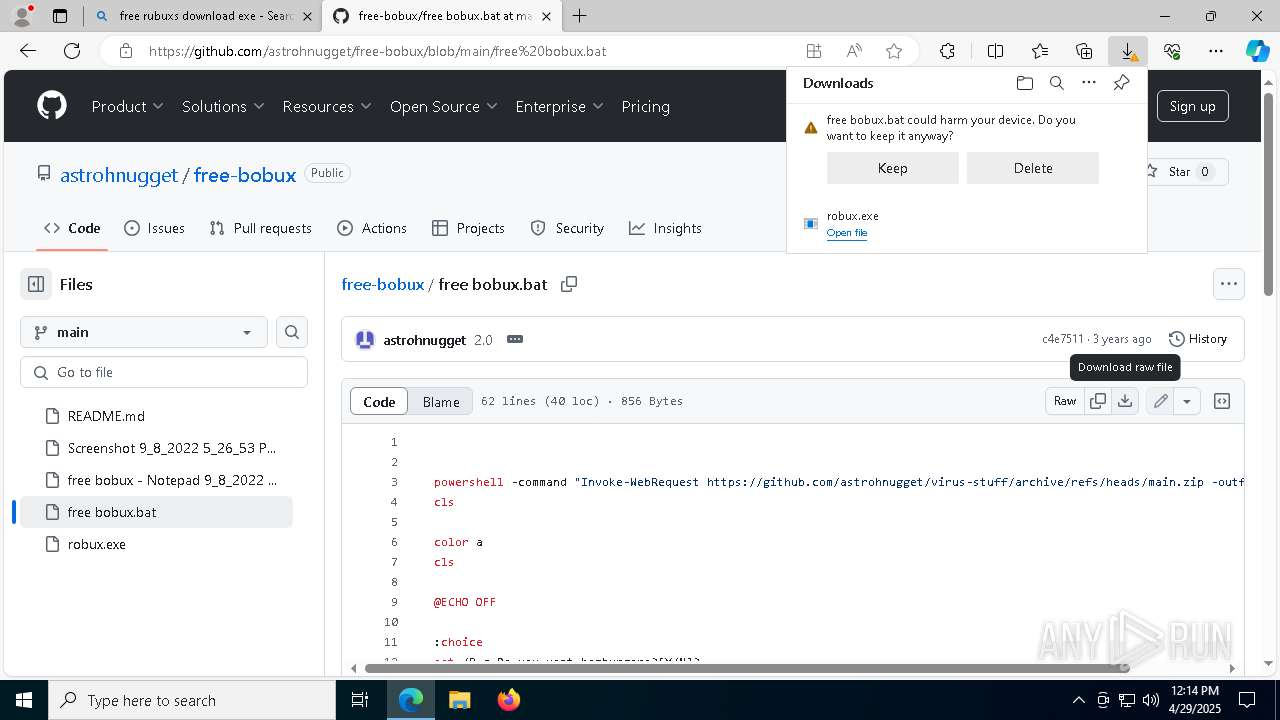Pin the Downloads panel
Image resolution: width=1280 pixels, height=720 pixels.
pos(1121,83)
